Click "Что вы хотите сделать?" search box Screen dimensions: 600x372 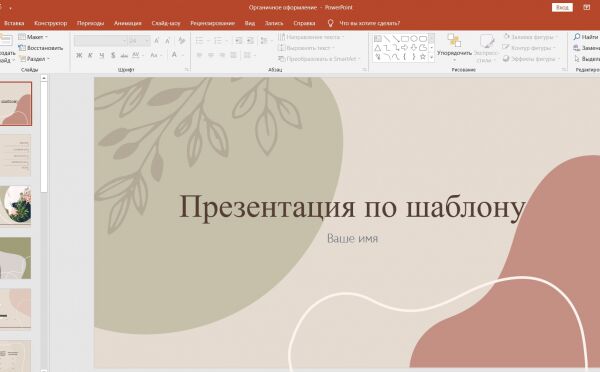(370, 23)
